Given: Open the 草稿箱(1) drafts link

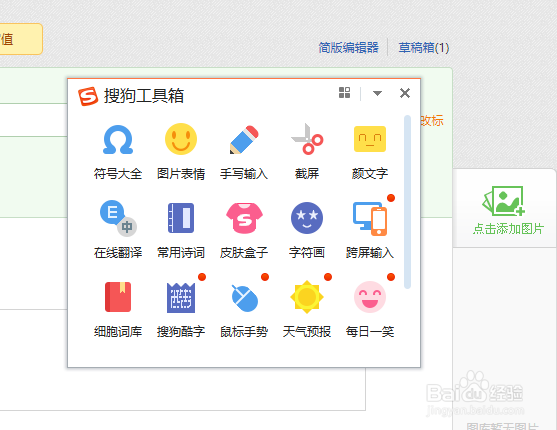Looking at the screenshot, I should [424, 48].
